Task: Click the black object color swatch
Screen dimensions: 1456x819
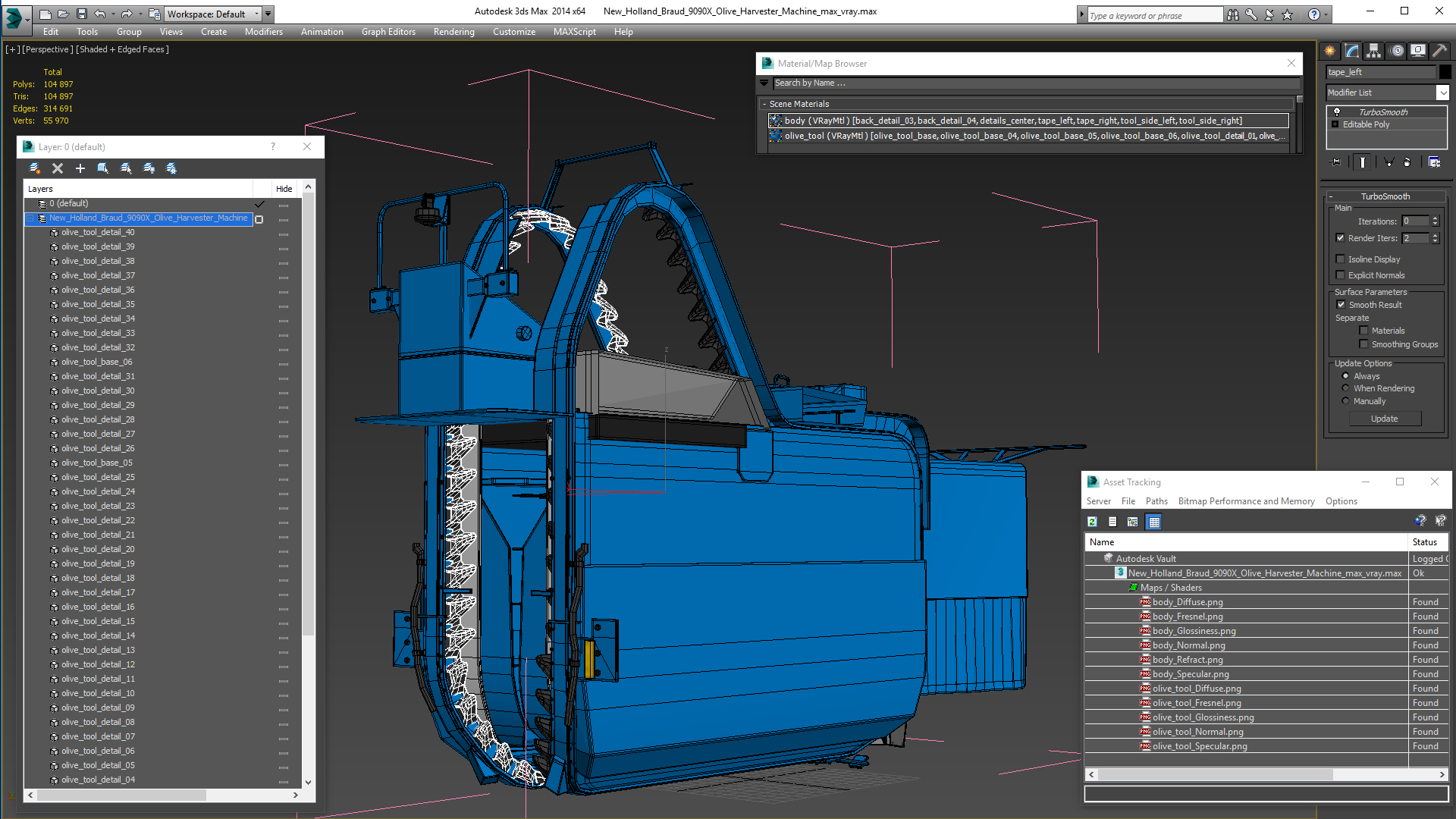Action: pyautogui.click(x=1445, y=72)
